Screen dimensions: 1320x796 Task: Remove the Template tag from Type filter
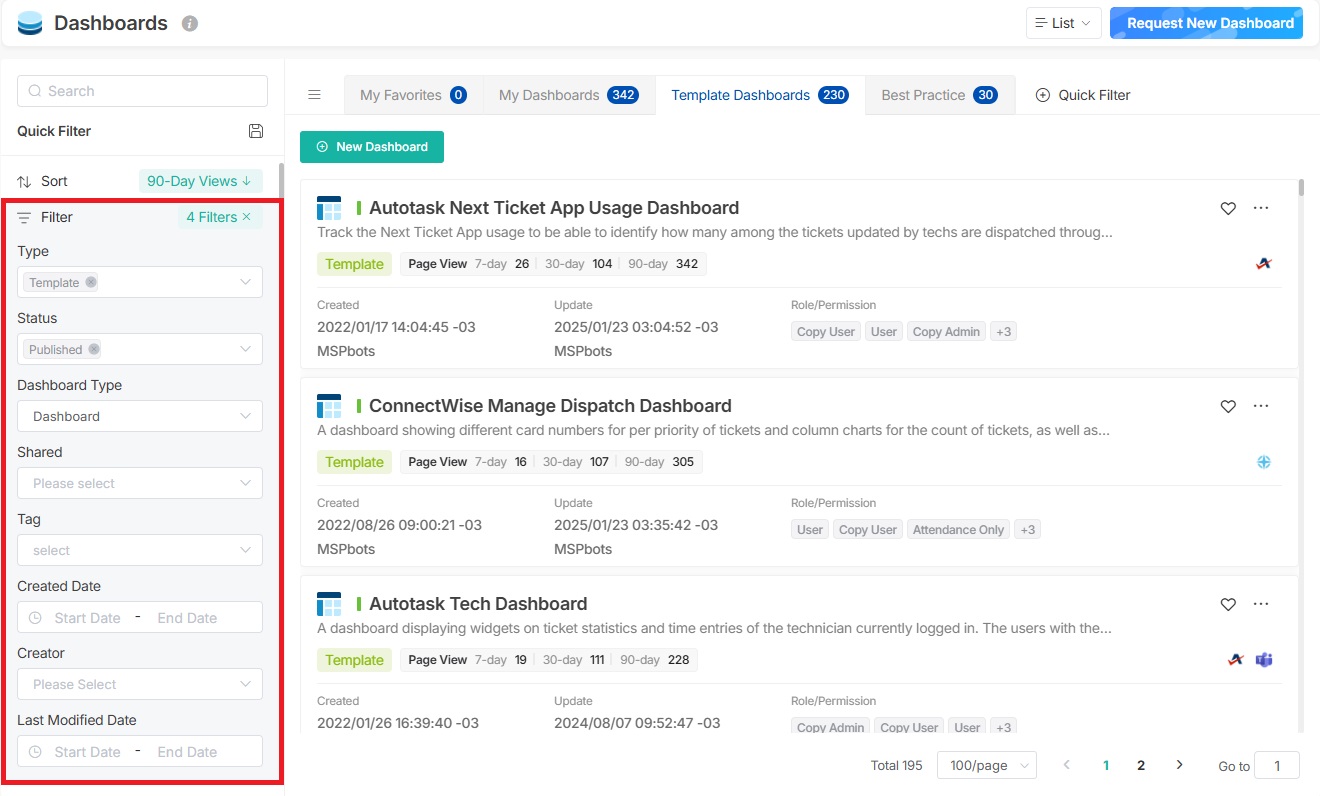pyautogui.click(x=91, y=282)
